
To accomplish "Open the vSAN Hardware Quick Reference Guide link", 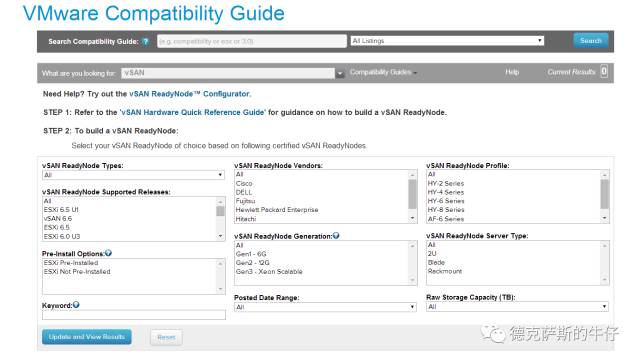I will point(193,112).
